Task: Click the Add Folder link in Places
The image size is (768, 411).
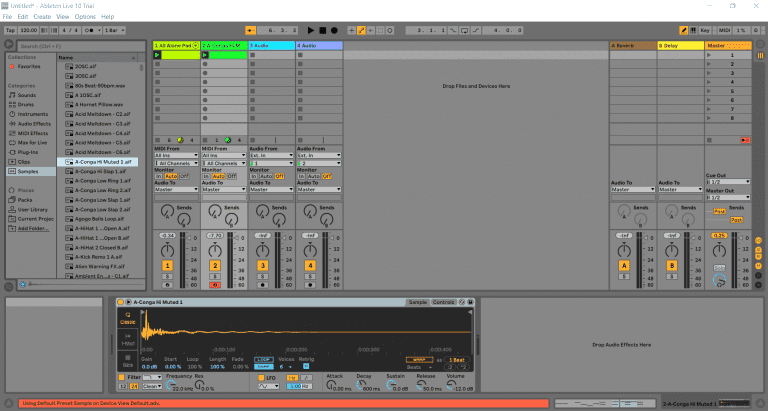Action: (x=33, y=228)
